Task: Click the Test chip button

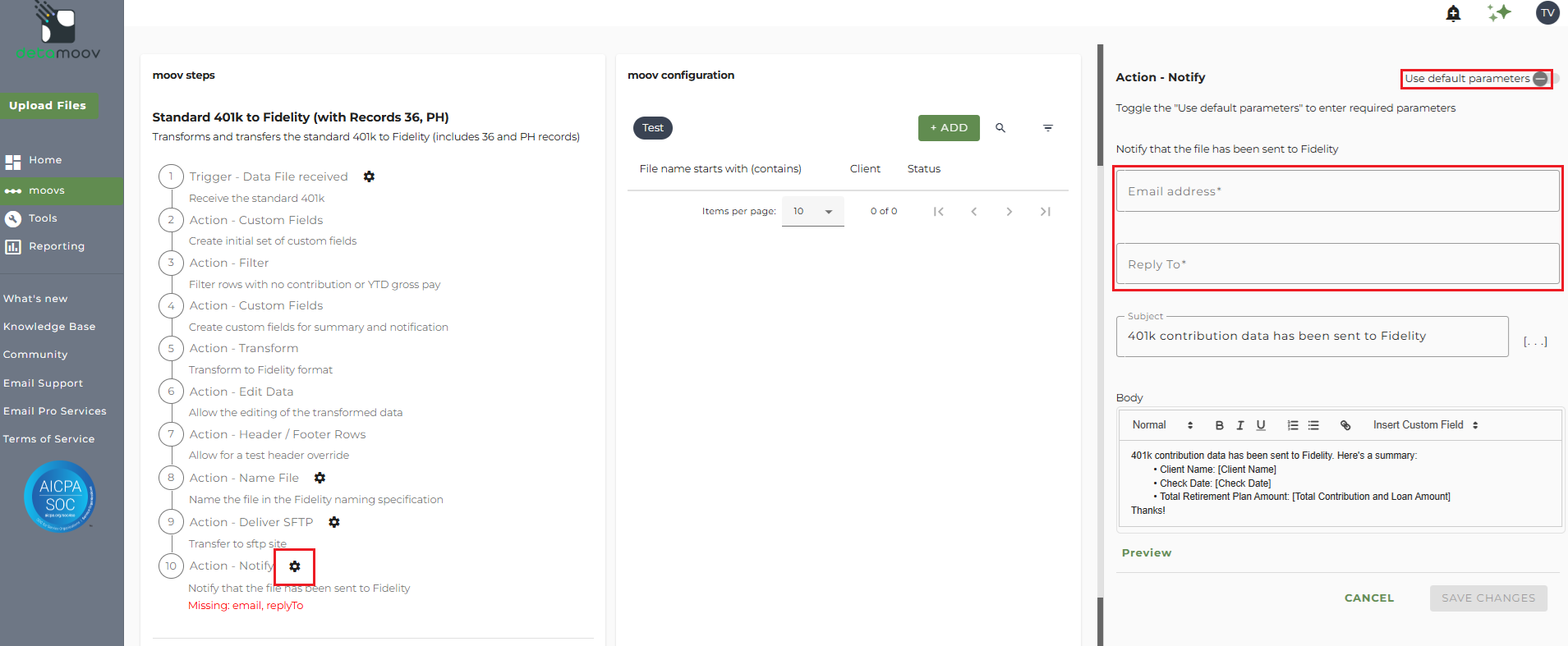Action: 653,128
